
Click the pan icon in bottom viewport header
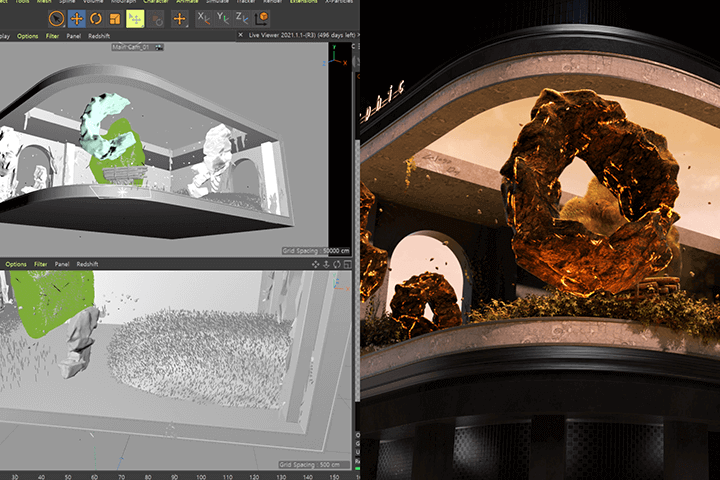pos(314,264)
